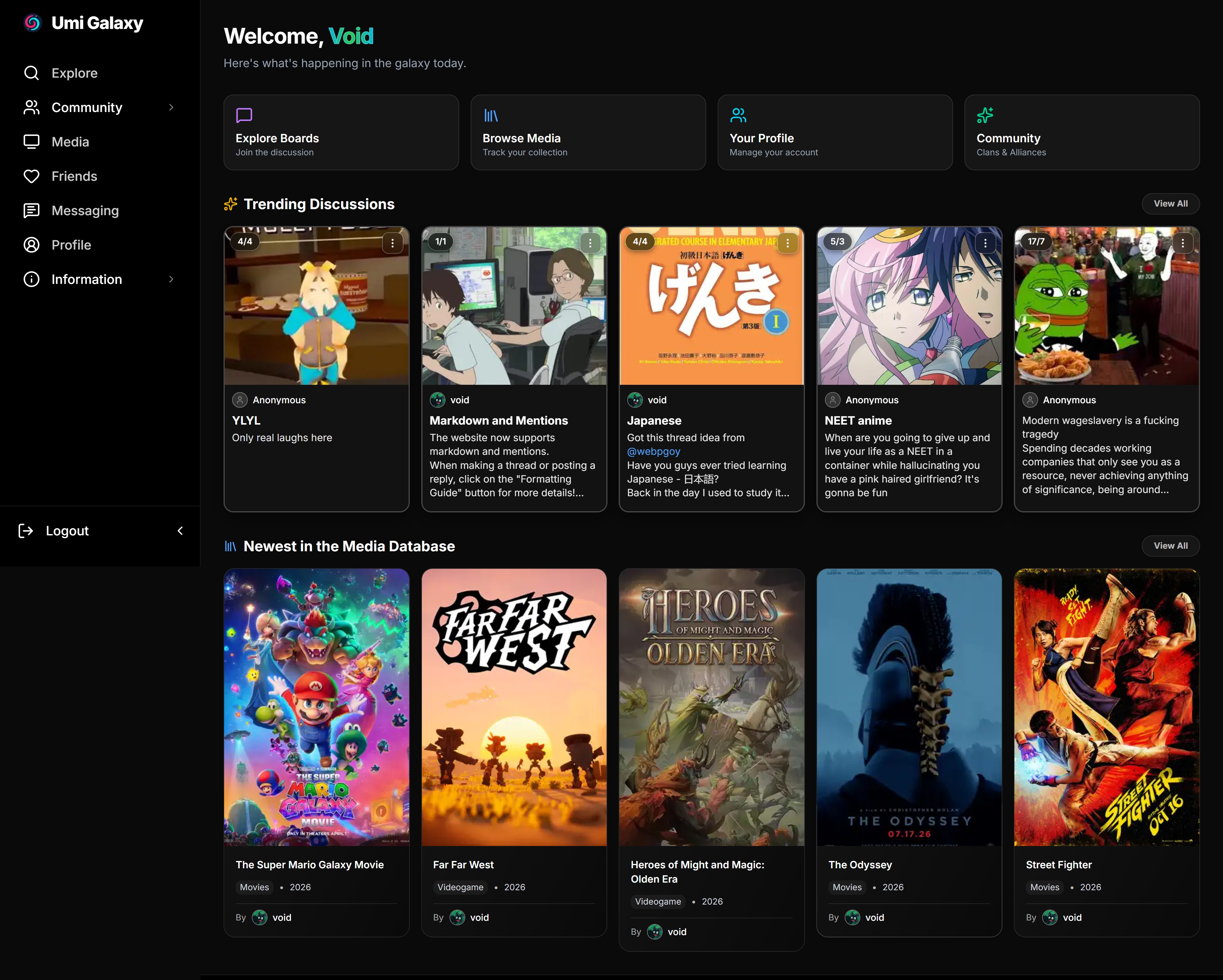The height and width of the screenshot is (980, 1223).
Task: Click void's avatar under Super Mario Galaxy Movie
Action: coord(260,918)
